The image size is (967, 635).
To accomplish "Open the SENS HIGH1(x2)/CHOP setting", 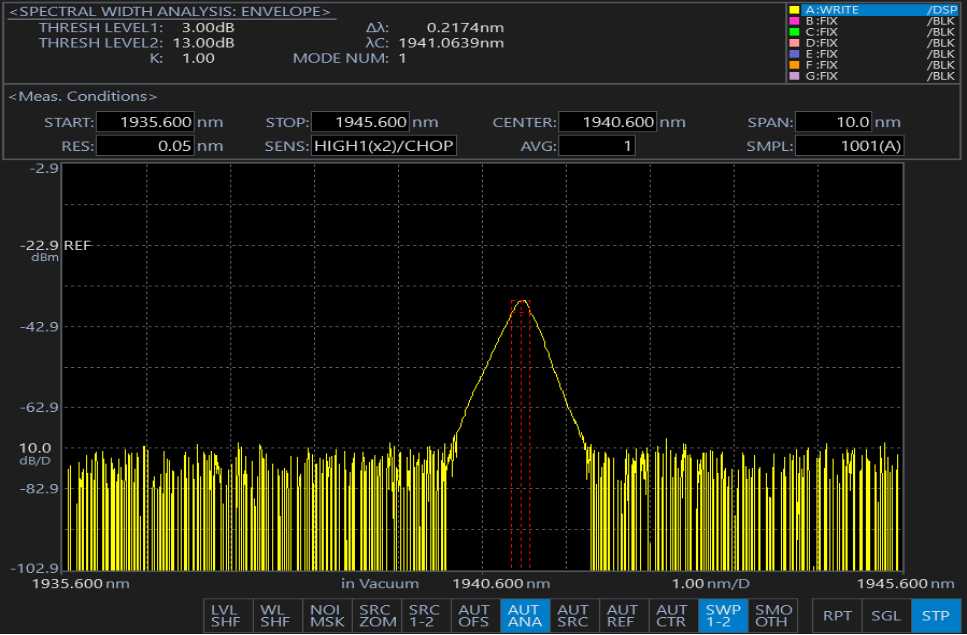I will point(384,146).
